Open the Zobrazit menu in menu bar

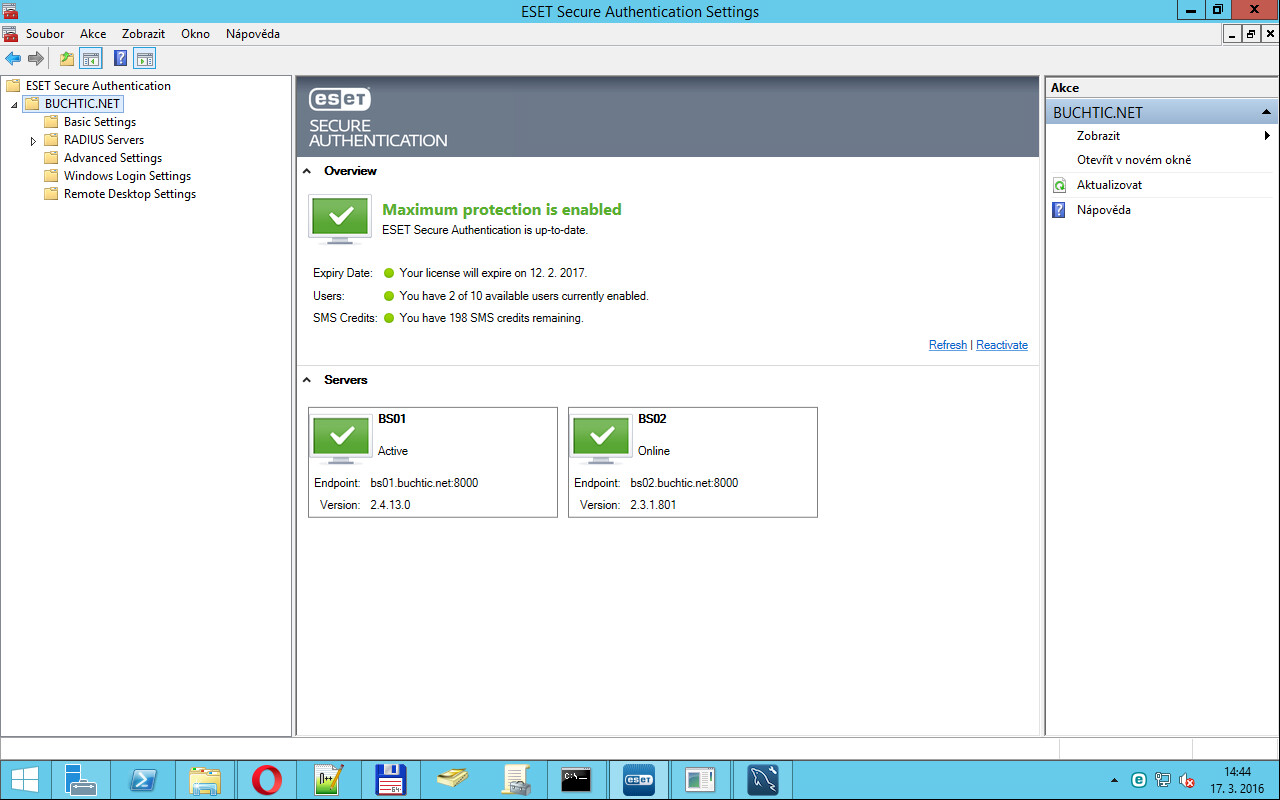[143, 34]
